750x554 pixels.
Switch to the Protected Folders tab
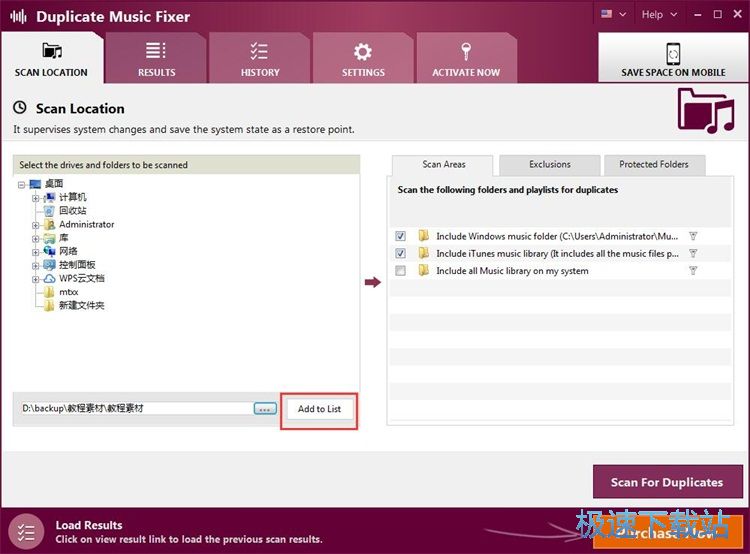(654, 165)
